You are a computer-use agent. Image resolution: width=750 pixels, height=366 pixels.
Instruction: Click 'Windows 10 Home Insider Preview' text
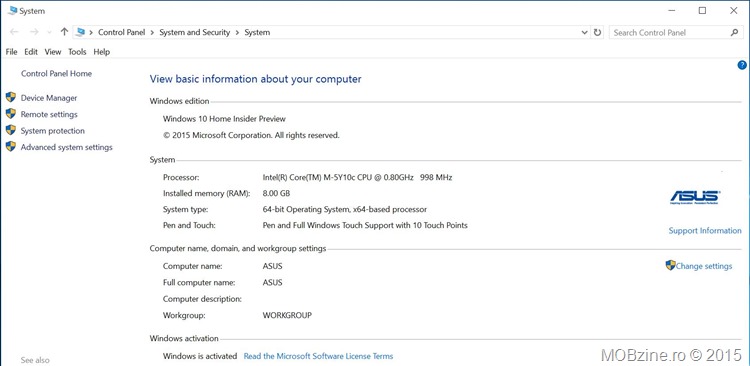pos(224,119)
